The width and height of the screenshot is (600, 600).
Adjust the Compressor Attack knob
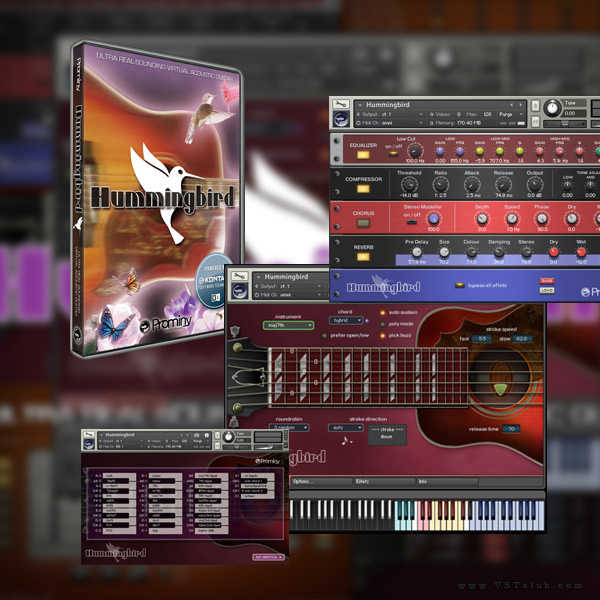472,185
